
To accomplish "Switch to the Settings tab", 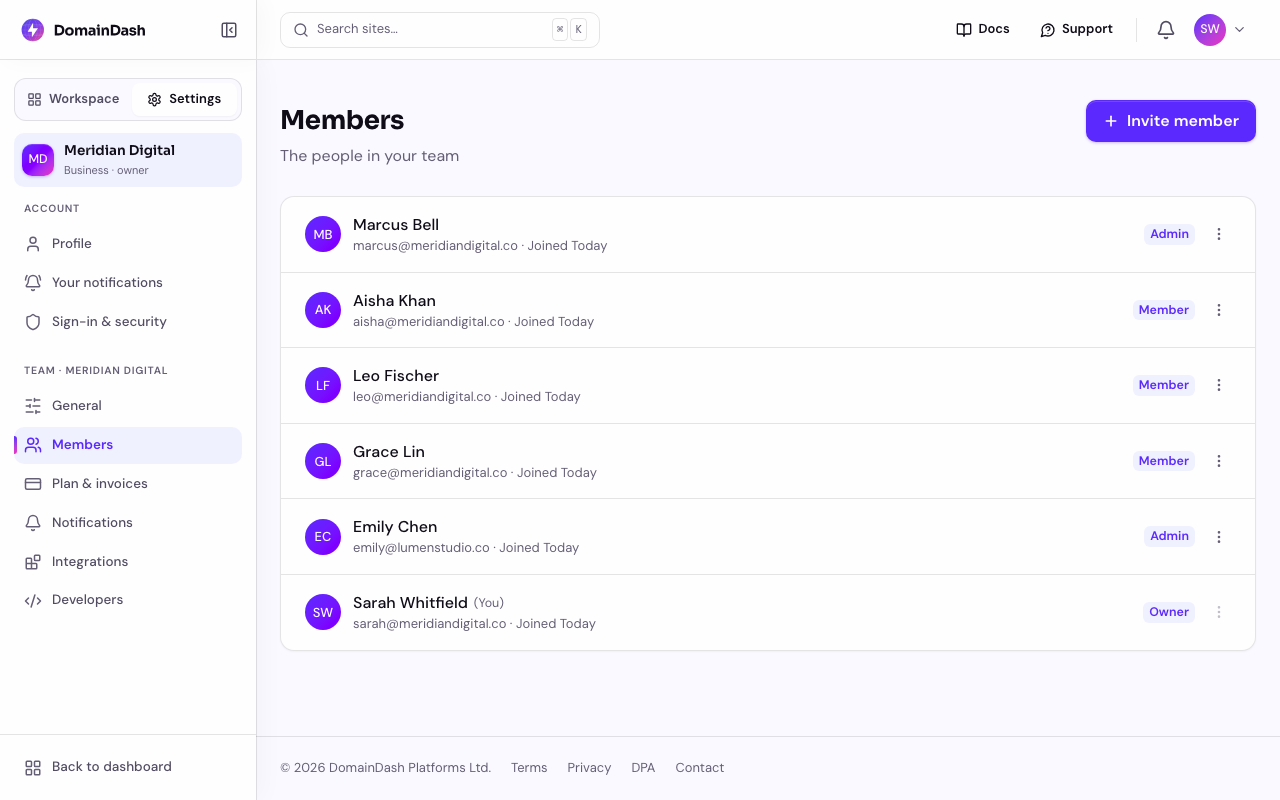I will tap(184, 99).
